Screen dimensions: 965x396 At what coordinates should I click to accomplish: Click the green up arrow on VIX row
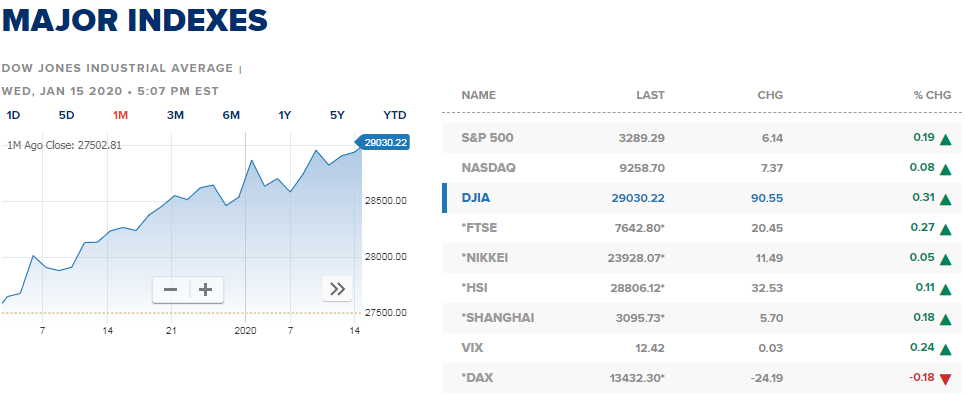click(946, 349)
